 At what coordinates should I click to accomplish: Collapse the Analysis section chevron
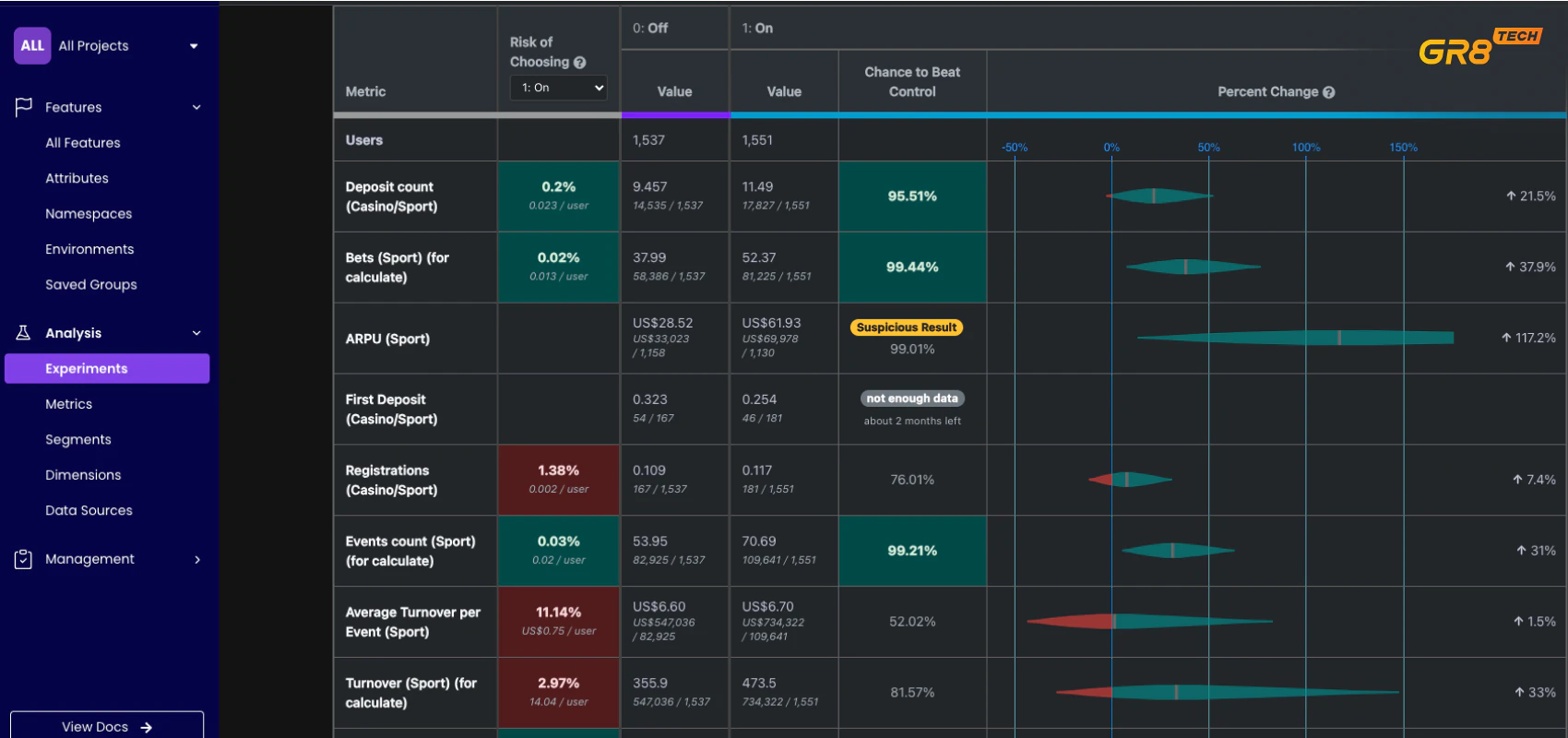point(196,333)
